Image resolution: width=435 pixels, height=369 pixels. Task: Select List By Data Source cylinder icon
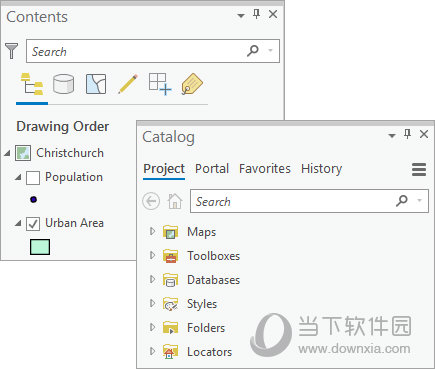coord(63,84)
